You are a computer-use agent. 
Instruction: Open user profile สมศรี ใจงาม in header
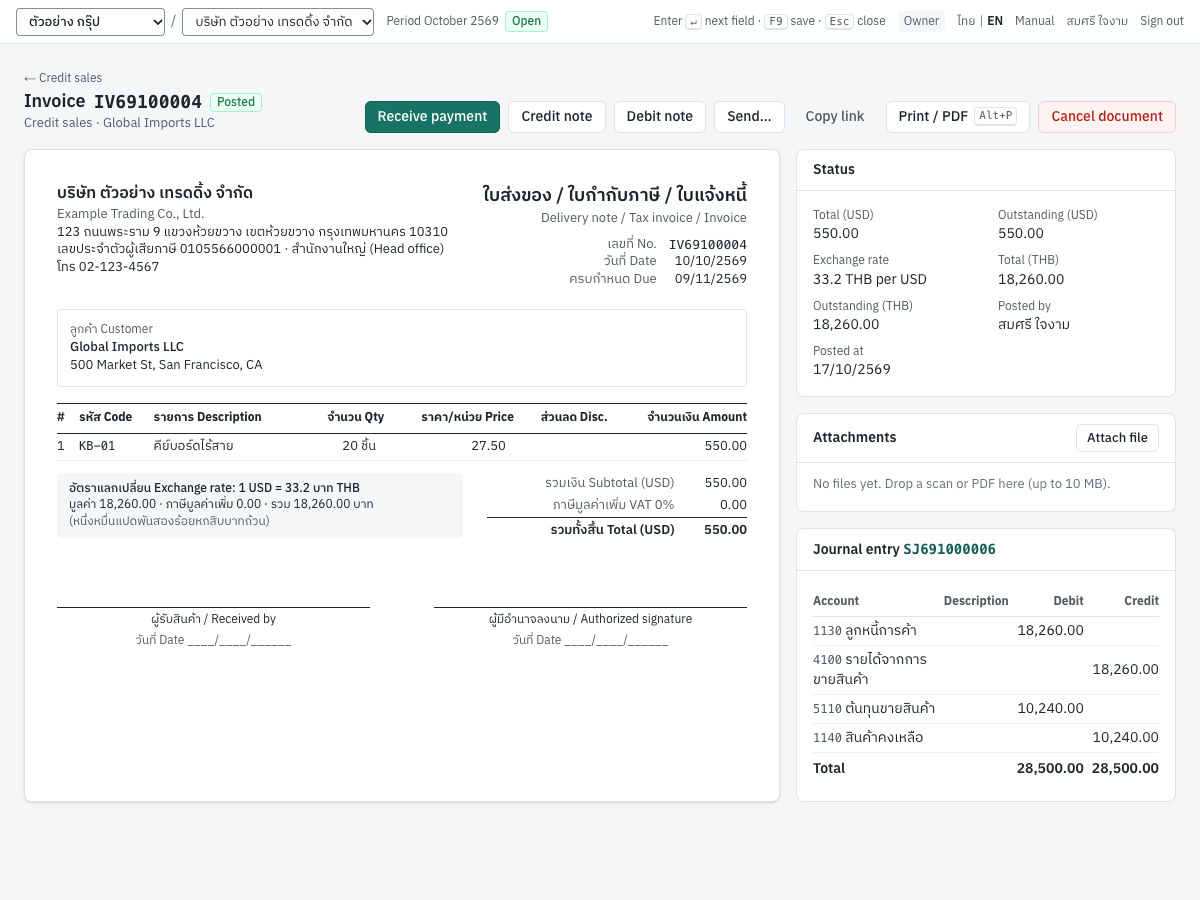[x=1097, y=21]
